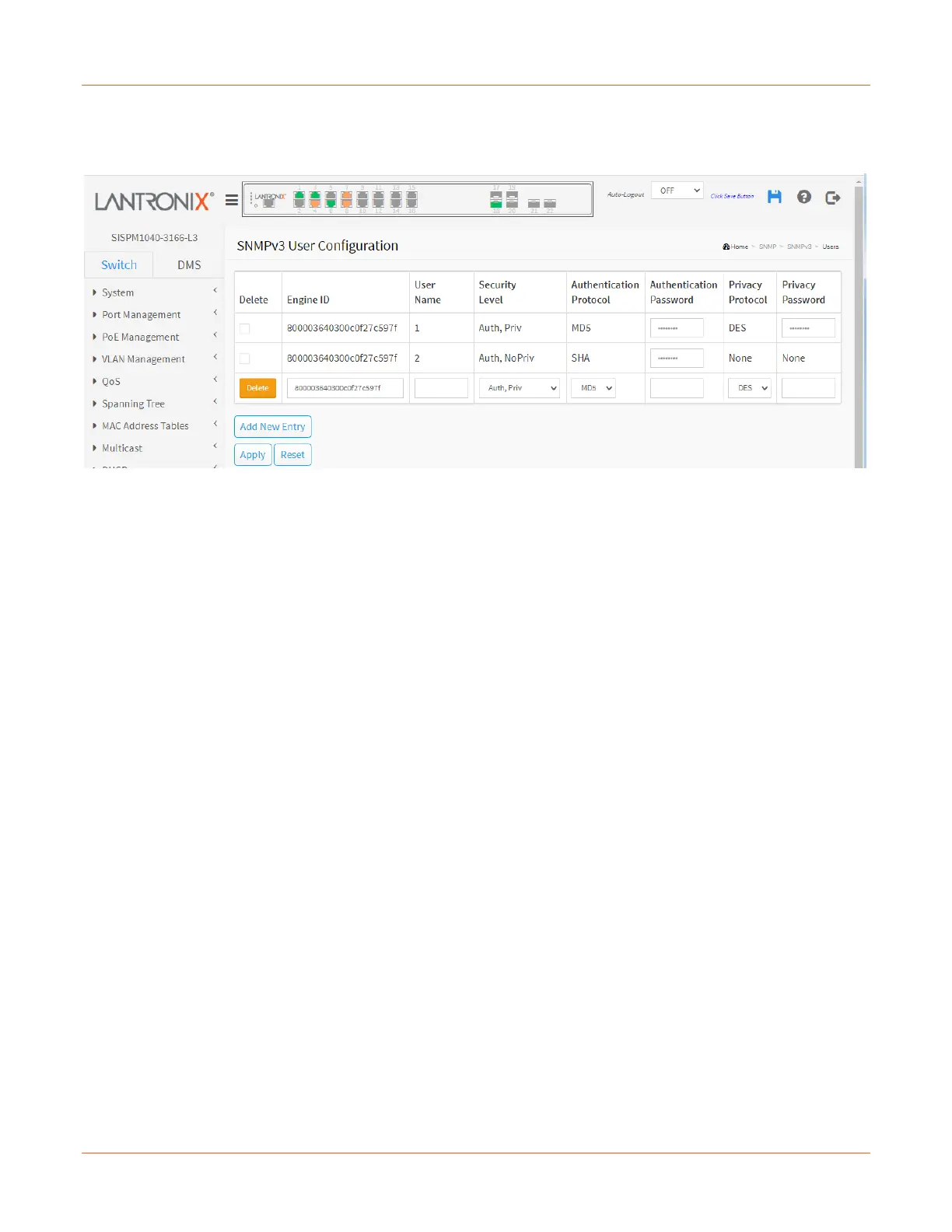This screenshot has height=1232, width=952.
Task: Click the blue save configuration disk icon
Action: point(774,197)
